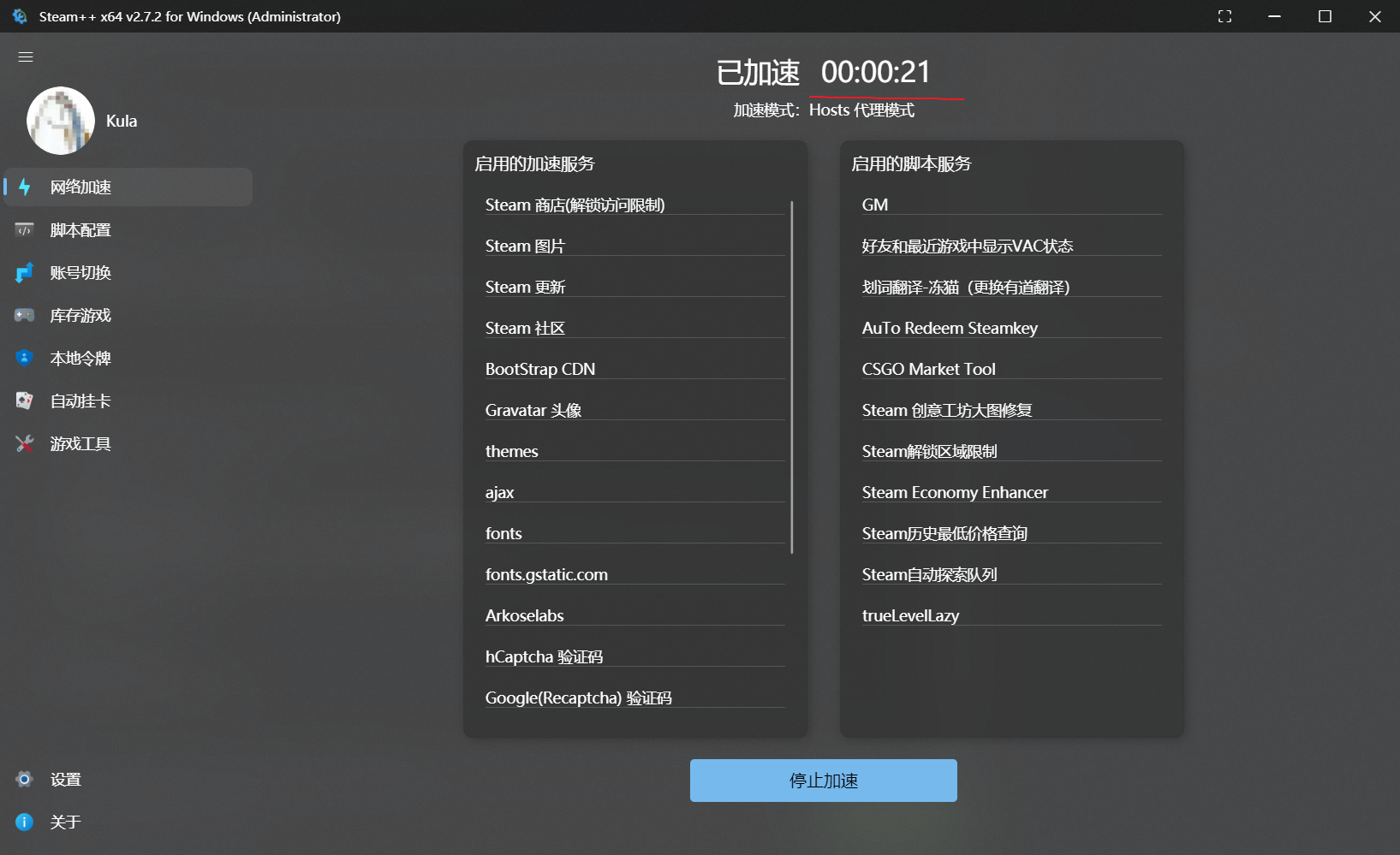
Task: Click the 停止加速 button
Action: pos(824,781)
